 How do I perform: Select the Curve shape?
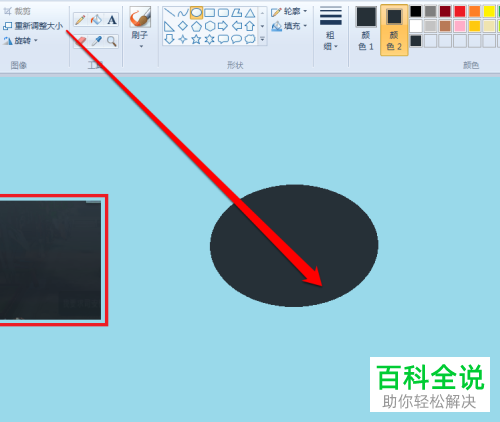[183, 13]
